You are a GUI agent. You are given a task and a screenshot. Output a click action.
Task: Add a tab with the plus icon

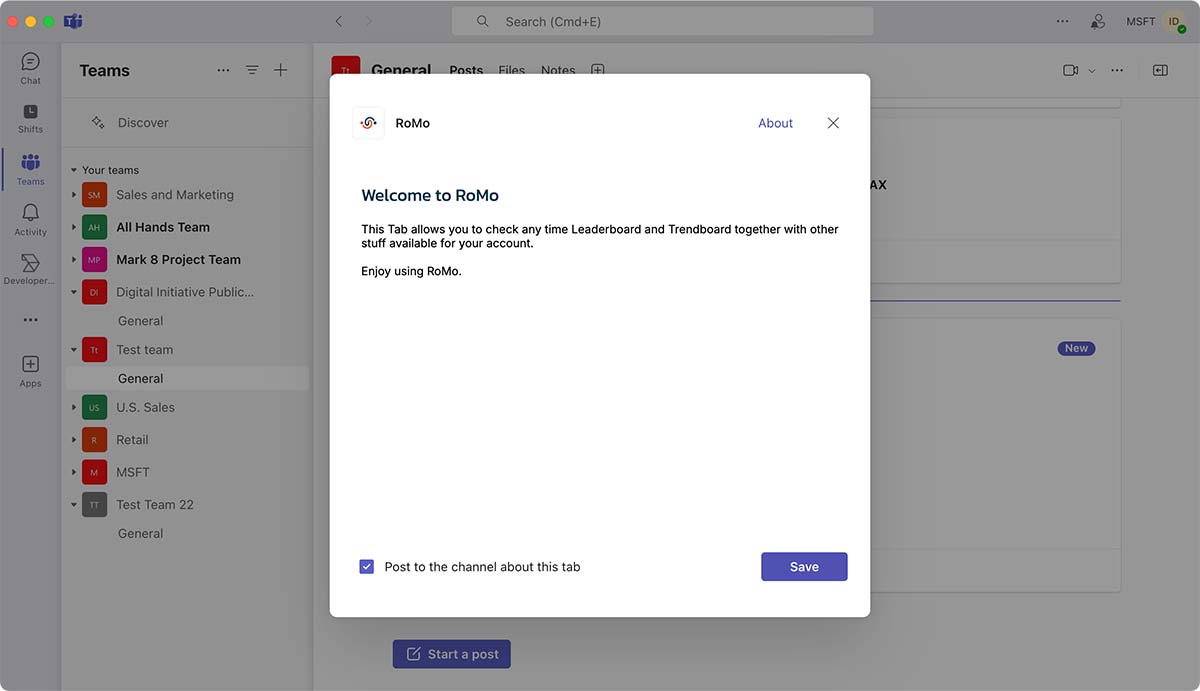[597, 70]
